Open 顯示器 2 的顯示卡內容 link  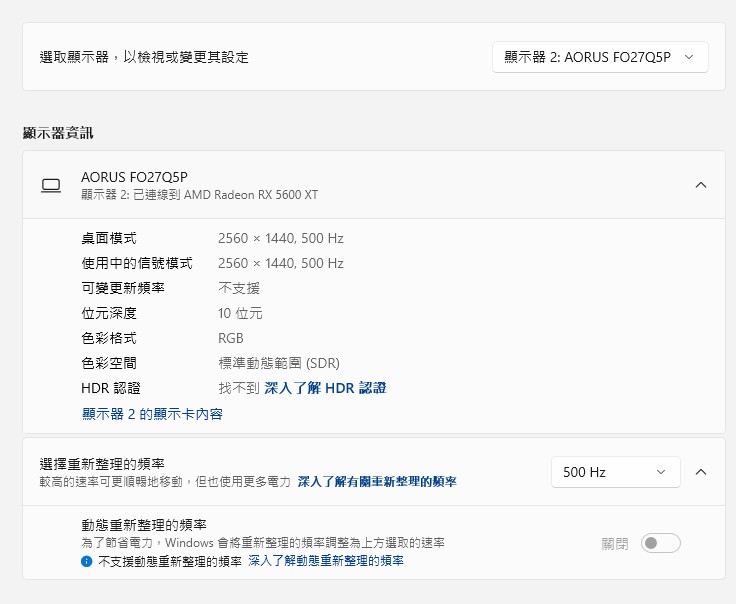click(152, 414)
